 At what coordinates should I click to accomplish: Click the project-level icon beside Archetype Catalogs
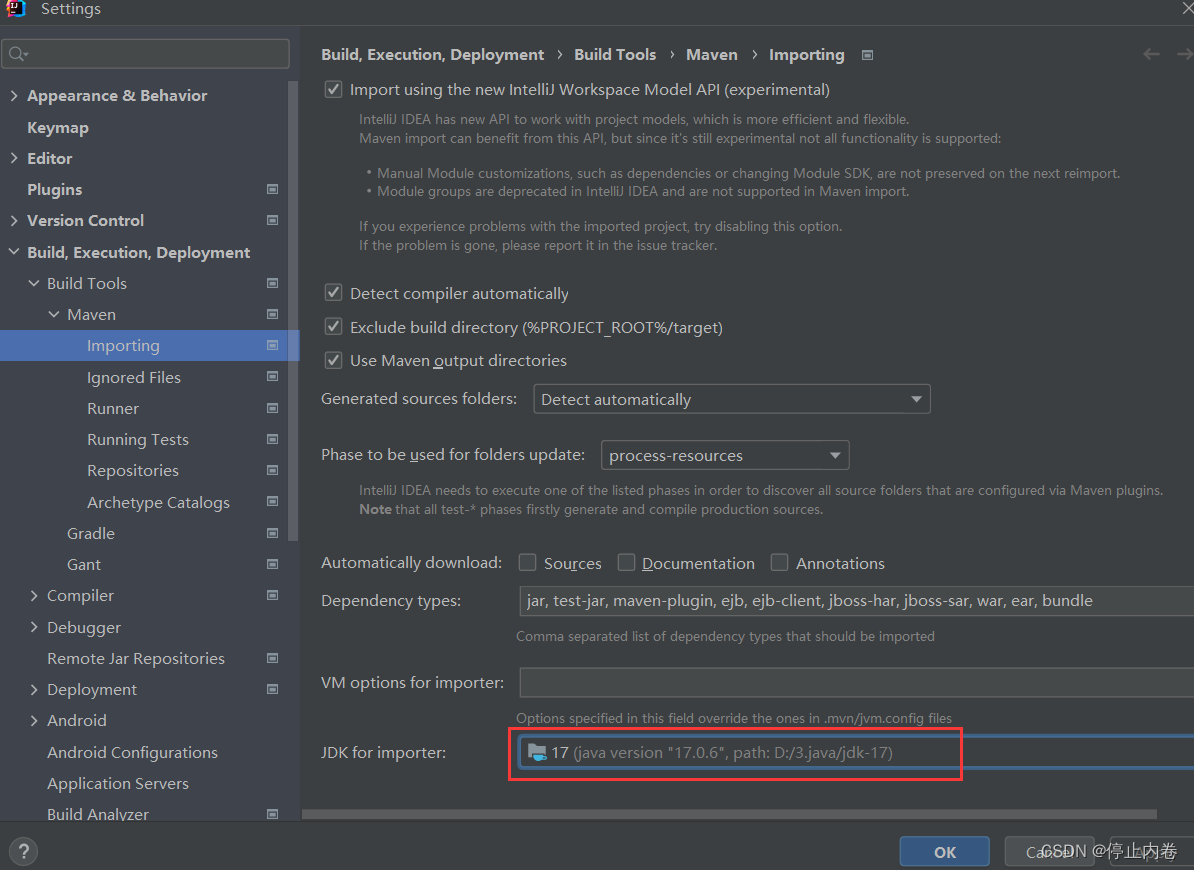pos(273,502)
